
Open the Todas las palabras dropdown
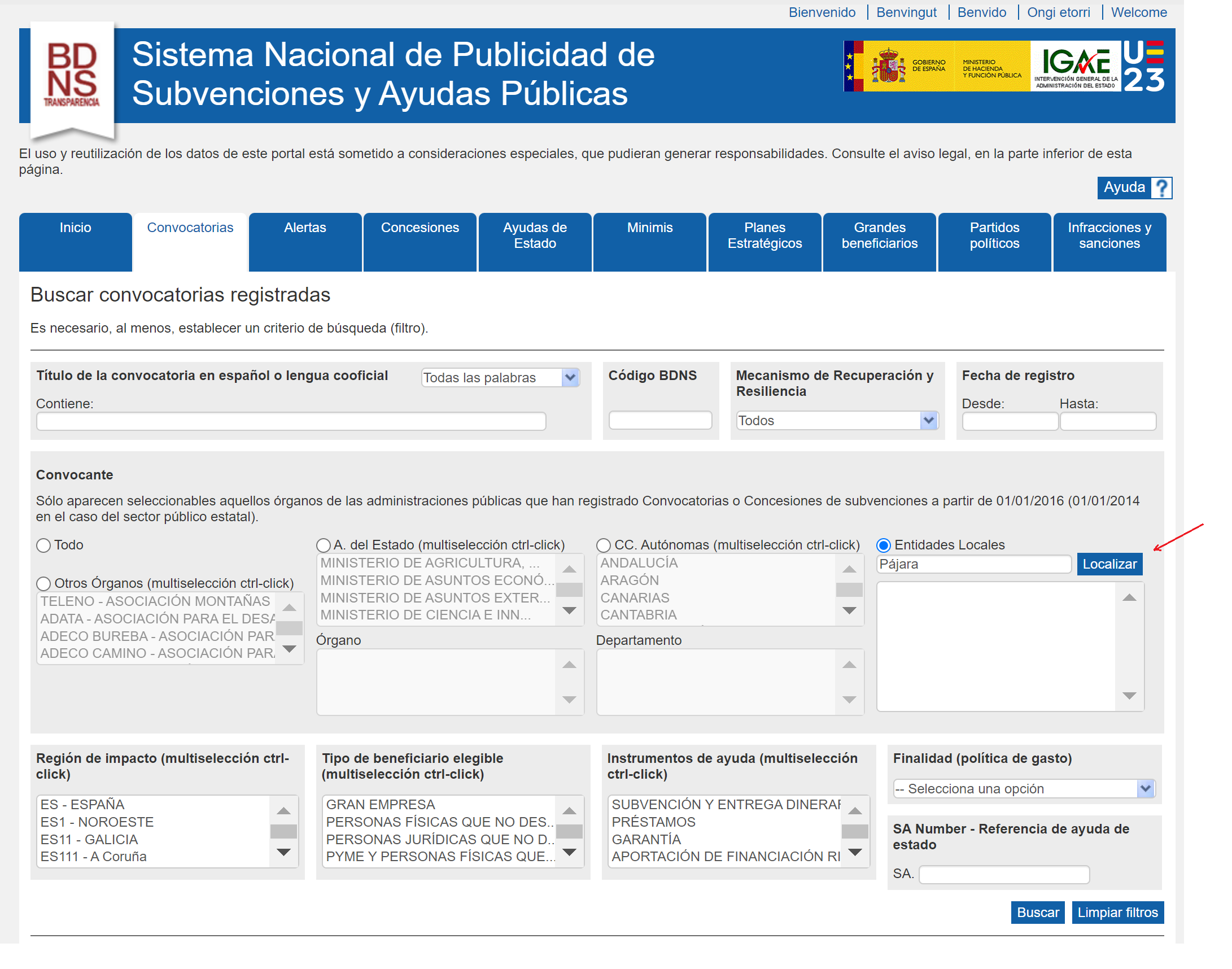click(500, 378)
